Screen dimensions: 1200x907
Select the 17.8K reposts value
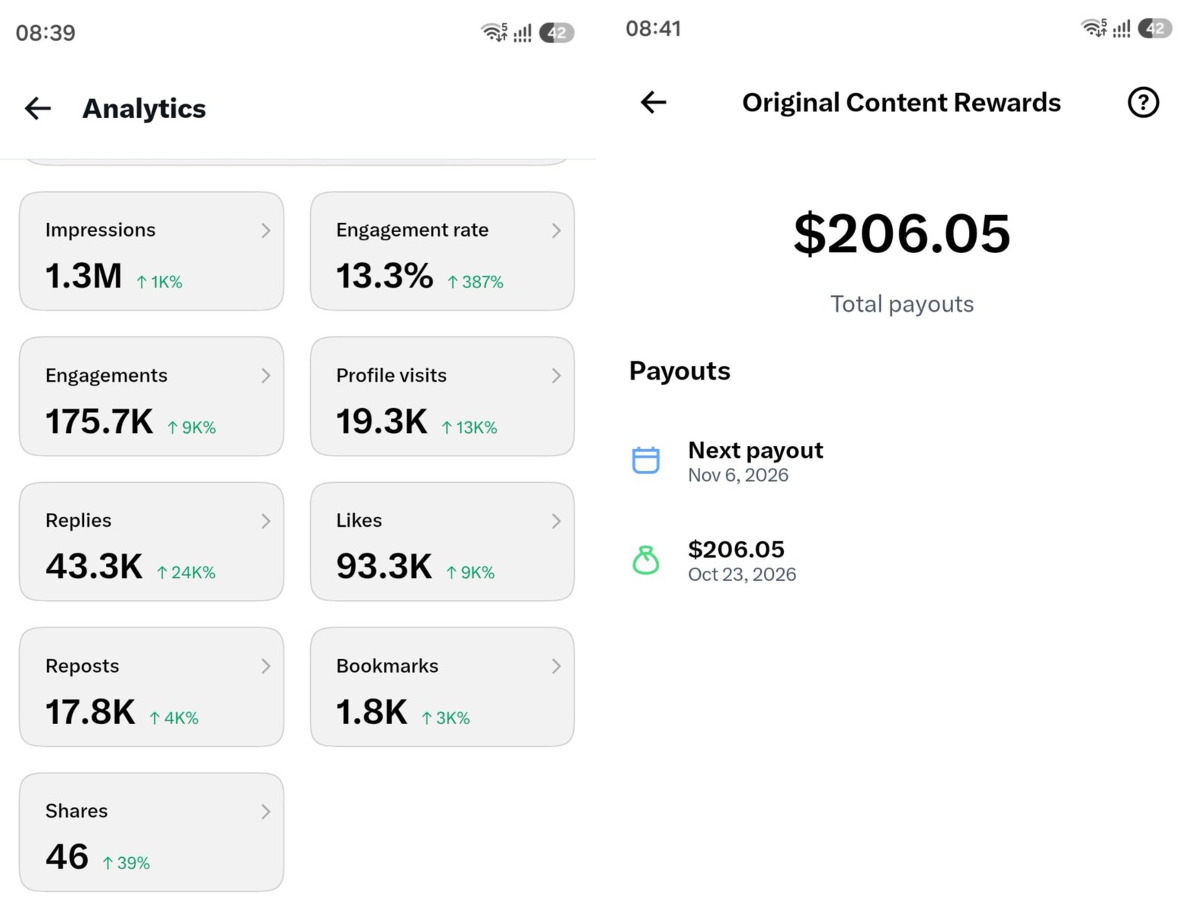pyautogui.click(x=90, y=712)
